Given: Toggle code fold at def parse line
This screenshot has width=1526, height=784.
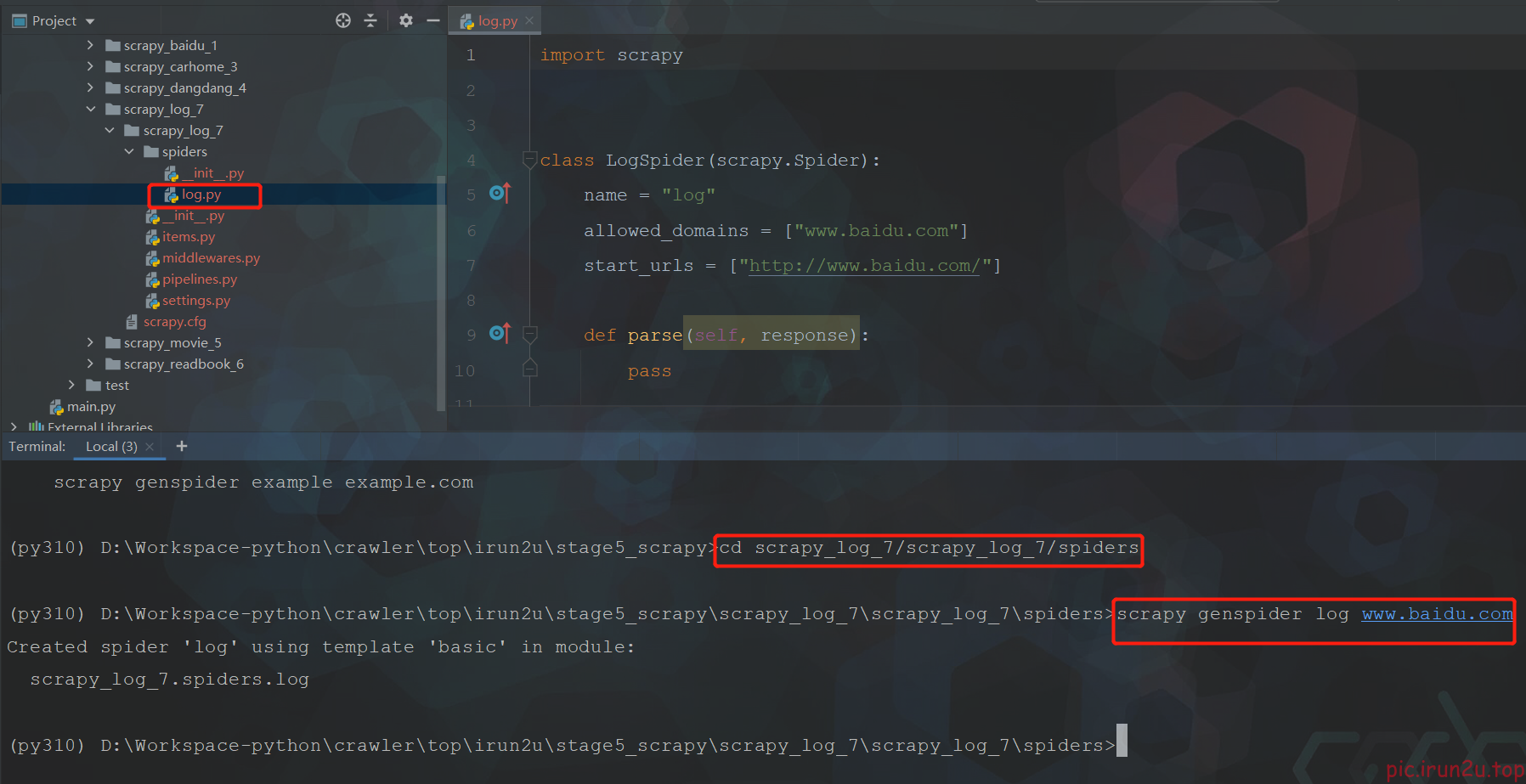Looking at the screenshot, I should coord(530,335).
